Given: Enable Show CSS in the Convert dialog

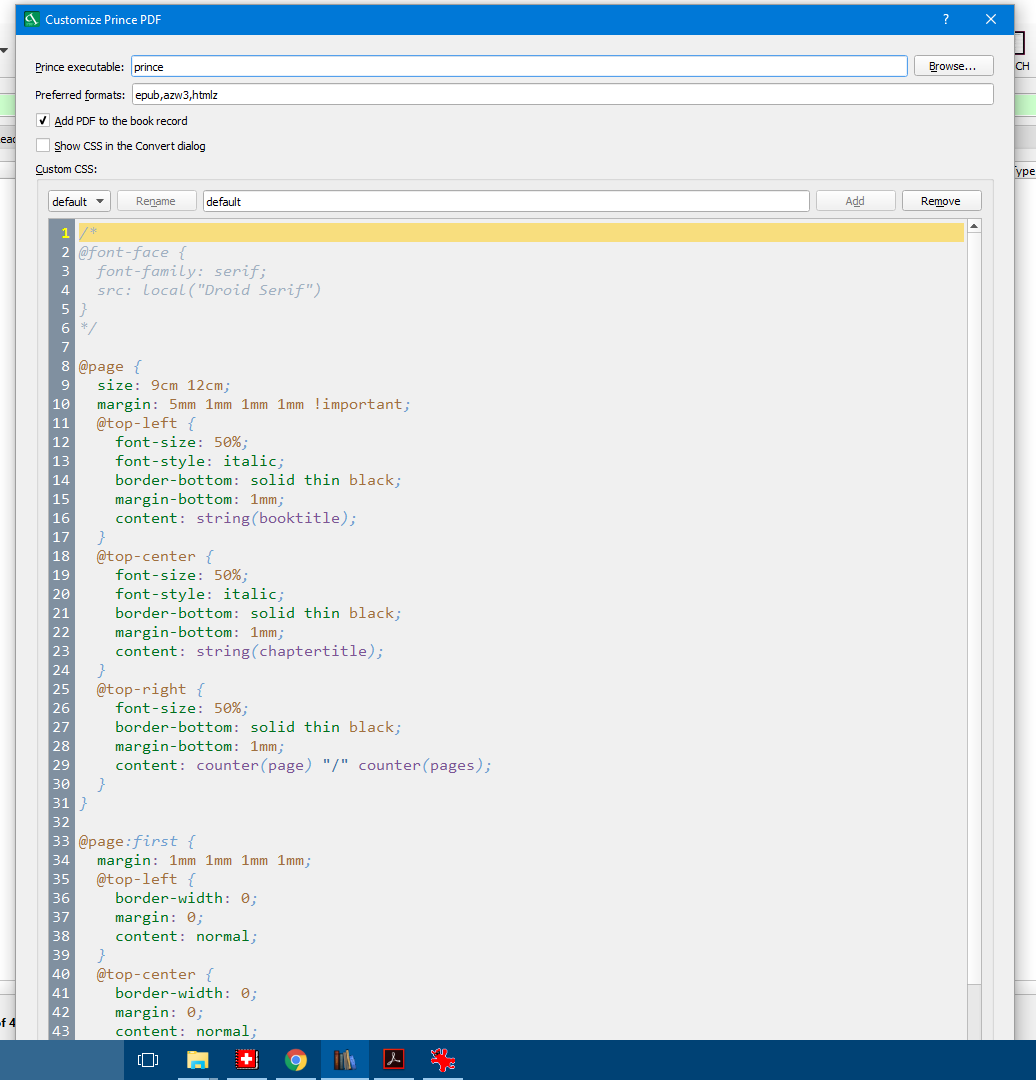Looking at the screenshot, I should pos(43,146).
